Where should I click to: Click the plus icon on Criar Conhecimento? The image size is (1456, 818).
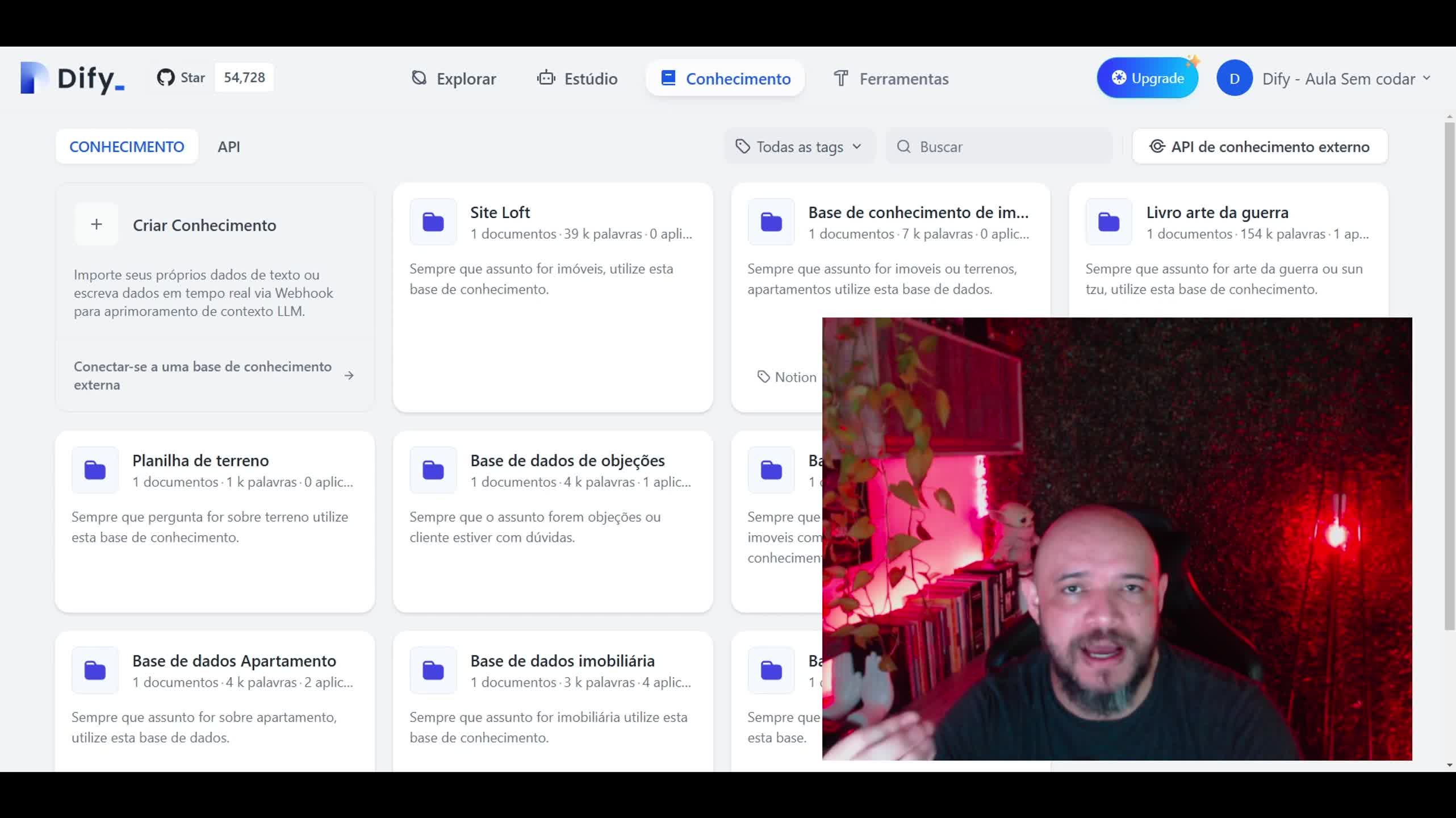(x=97, y=224)
